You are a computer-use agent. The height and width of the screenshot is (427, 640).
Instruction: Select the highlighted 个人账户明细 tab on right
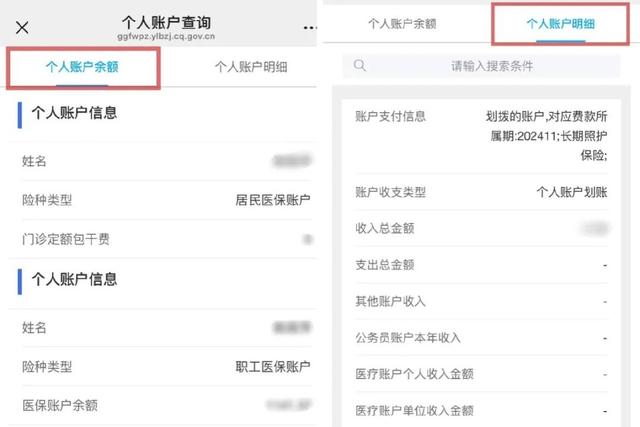[x=560, y=24]
